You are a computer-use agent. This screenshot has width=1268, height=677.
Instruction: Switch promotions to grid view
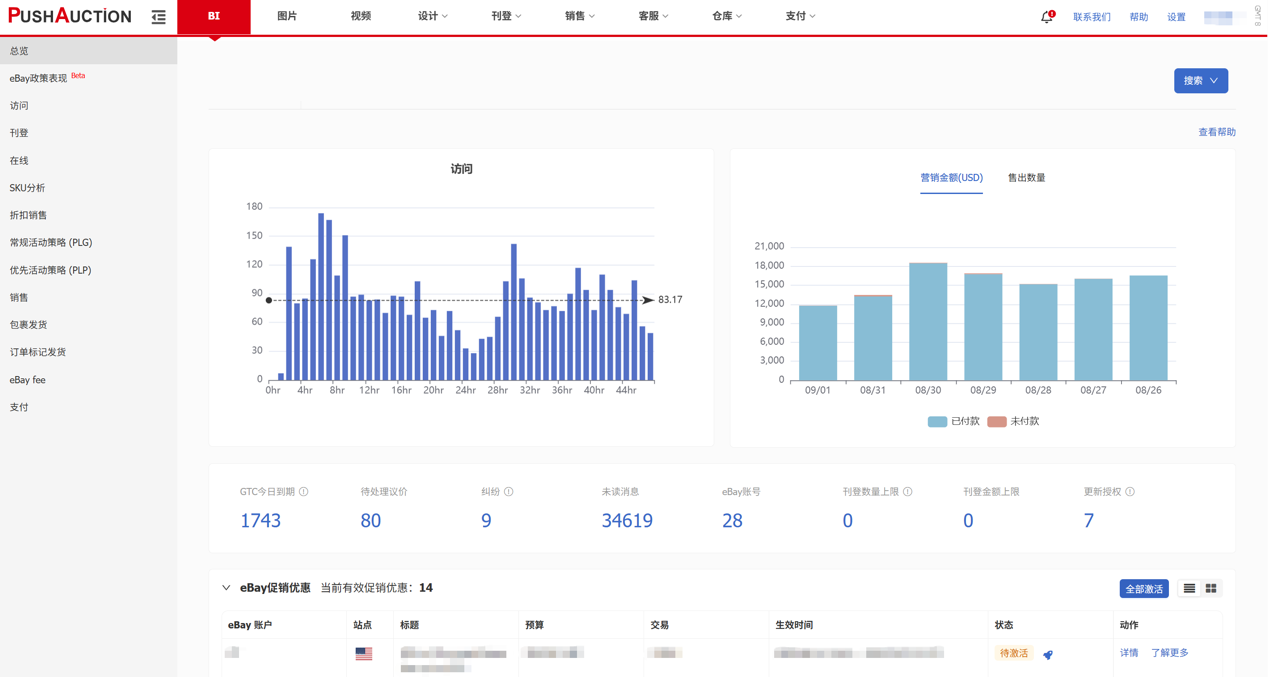click(1211, 589)
